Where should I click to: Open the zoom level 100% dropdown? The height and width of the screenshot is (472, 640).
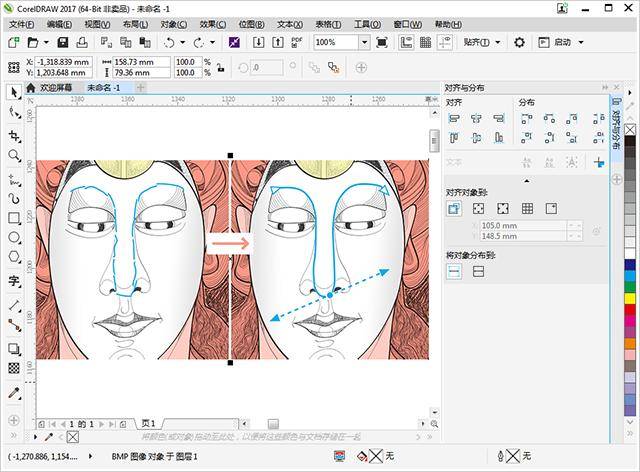tap(364, 42)
